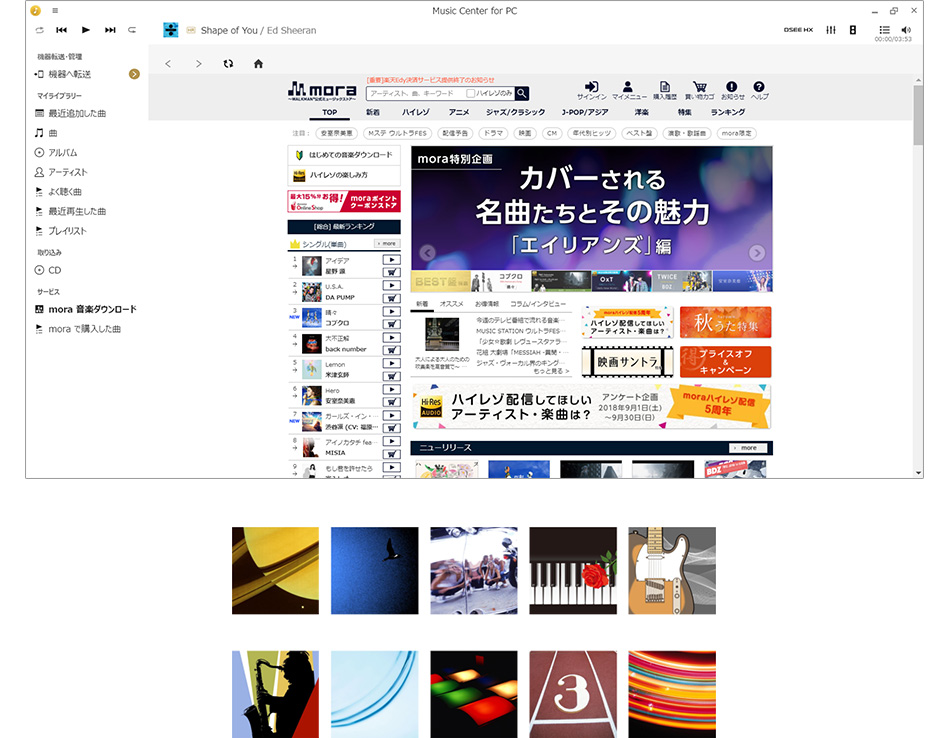Open アルバム in the library sidebar
Screen dimensions: 950x738
[x=62, y=153]
